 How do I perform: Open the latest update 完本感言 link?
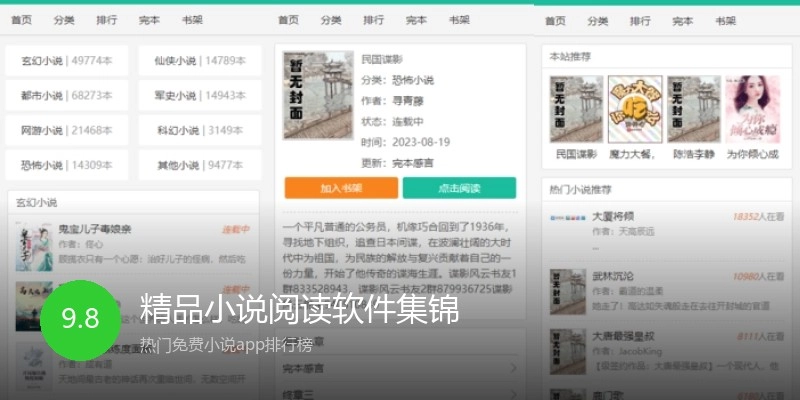[413, 163]
